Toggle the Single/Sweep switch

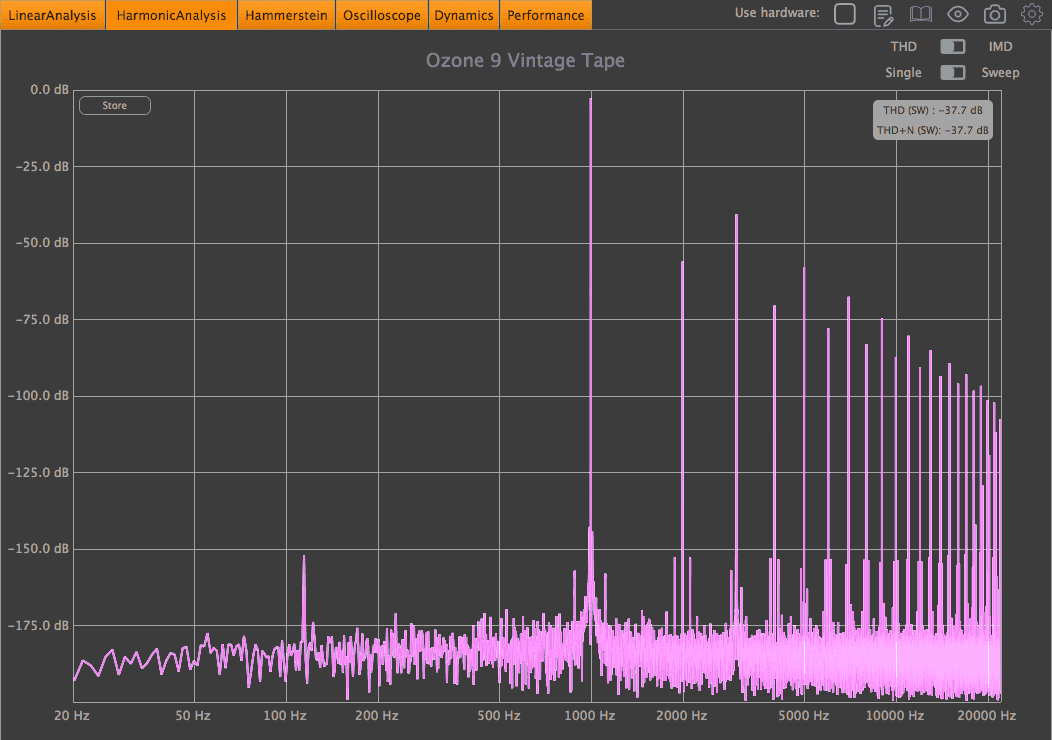click(x=953, y=72)
